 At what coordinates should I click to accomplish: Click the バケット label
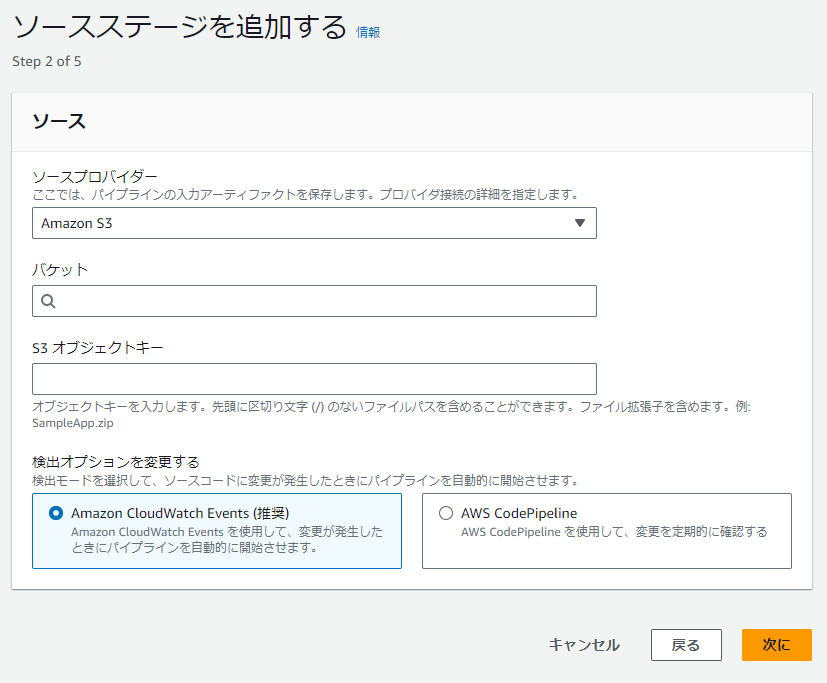coord(60,270)
